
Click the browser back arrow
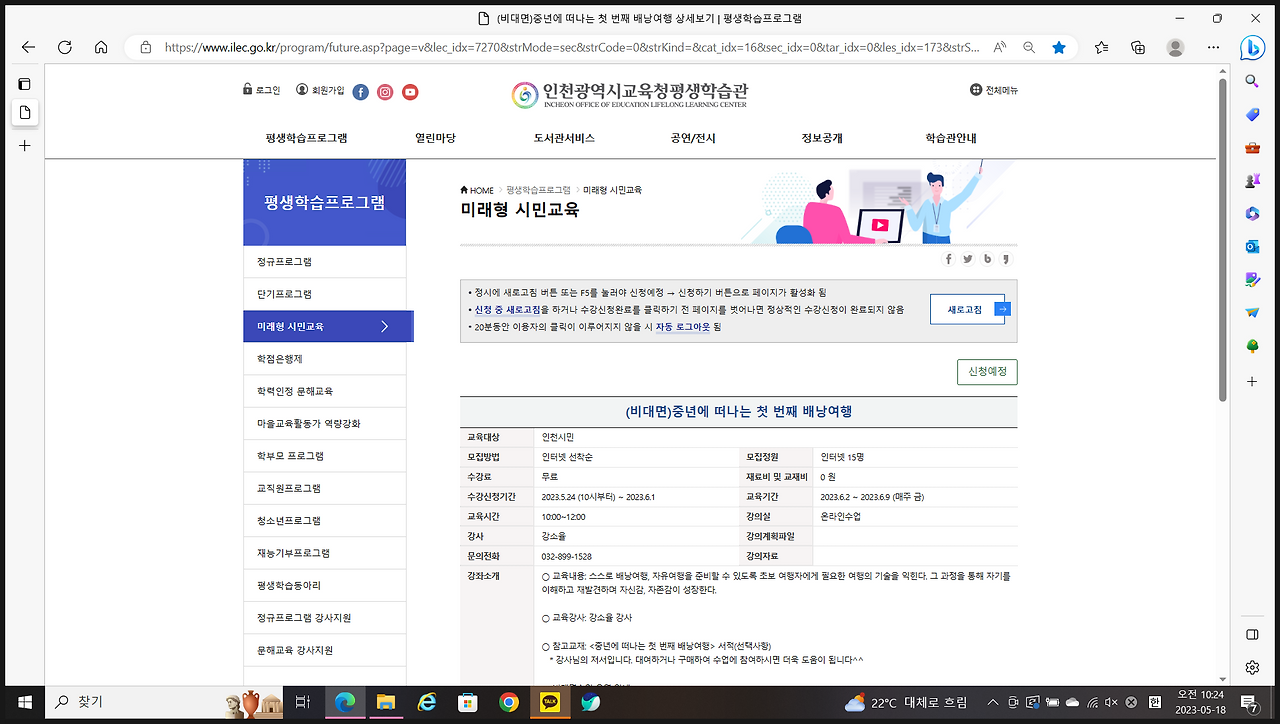[x=28, y=47]
